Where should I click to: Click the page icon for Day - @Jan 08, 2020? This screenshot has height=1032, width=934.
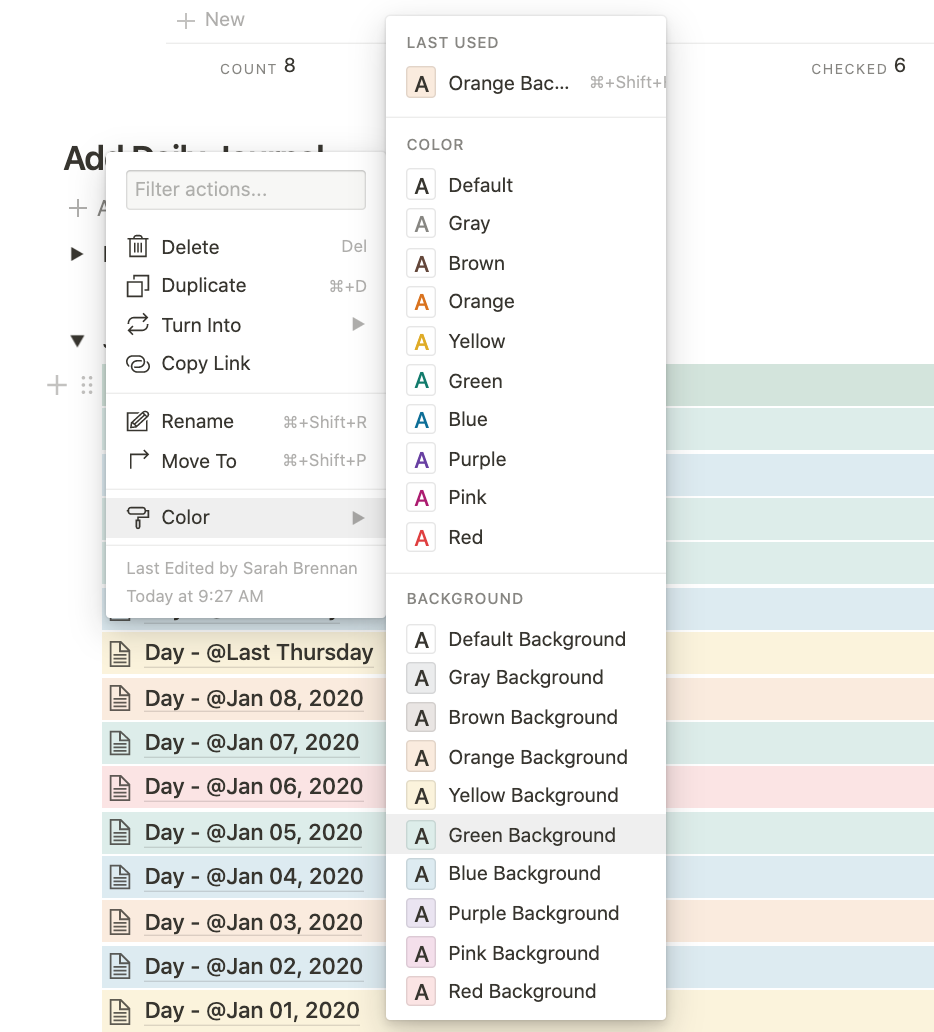pos(120,698)
